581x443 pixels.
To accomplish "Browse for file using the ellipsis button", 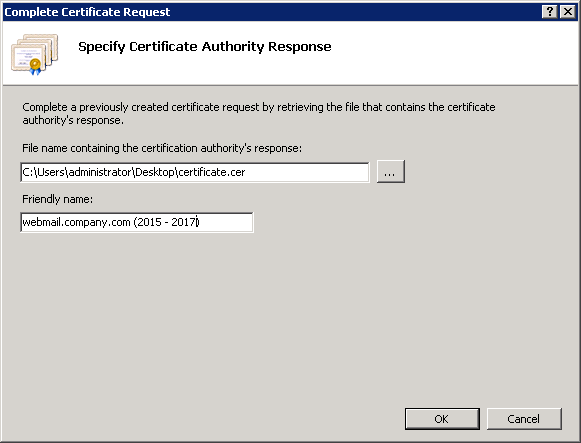I will click(x=391, y=171).
